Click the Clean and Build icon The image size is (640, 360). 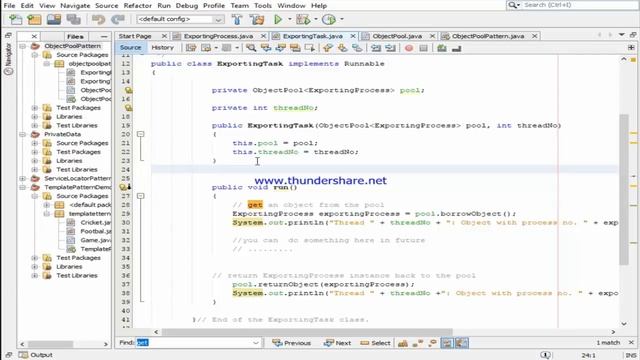[257, 19]
